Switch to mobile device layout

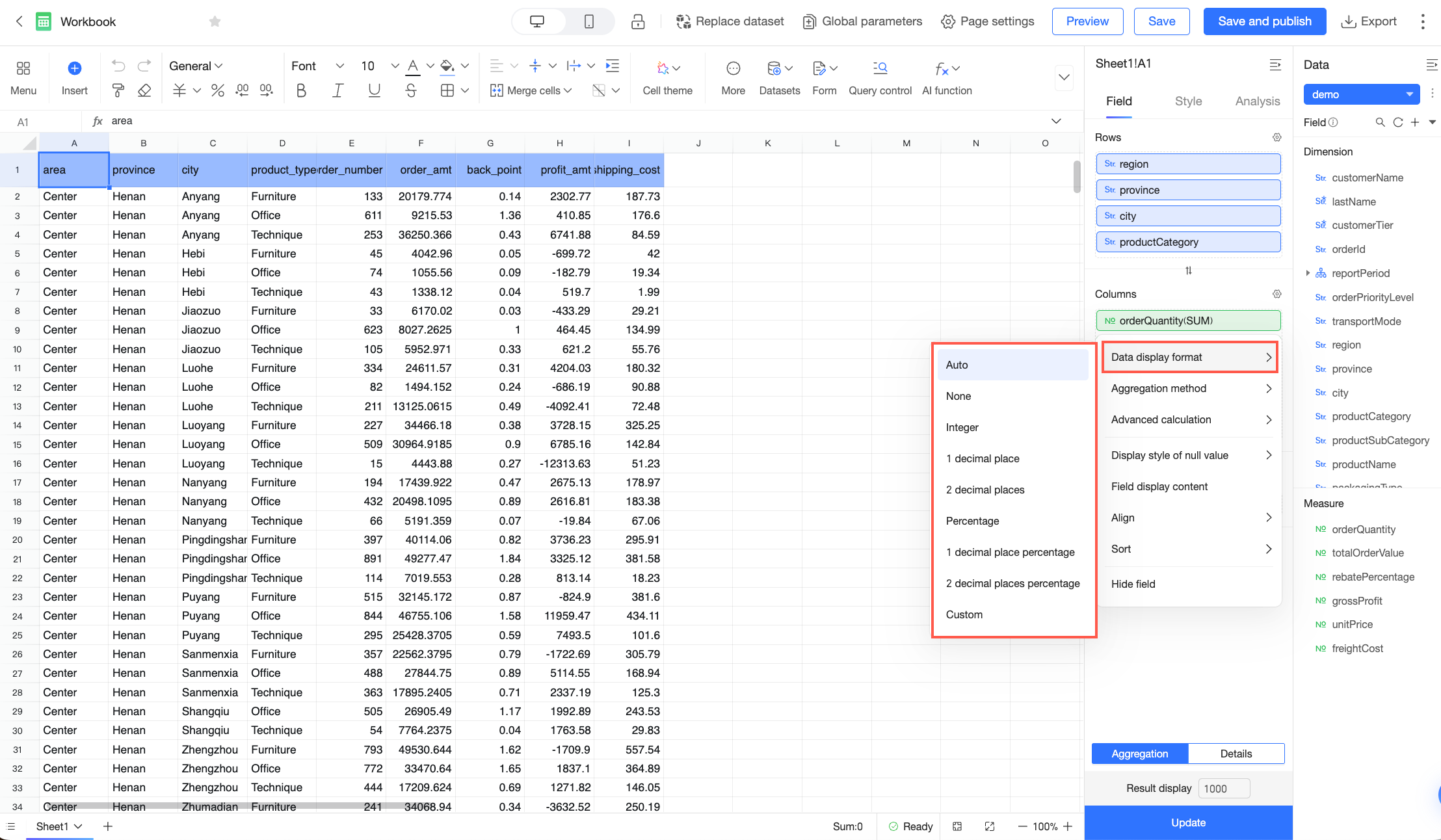click(x=589, y=21)
